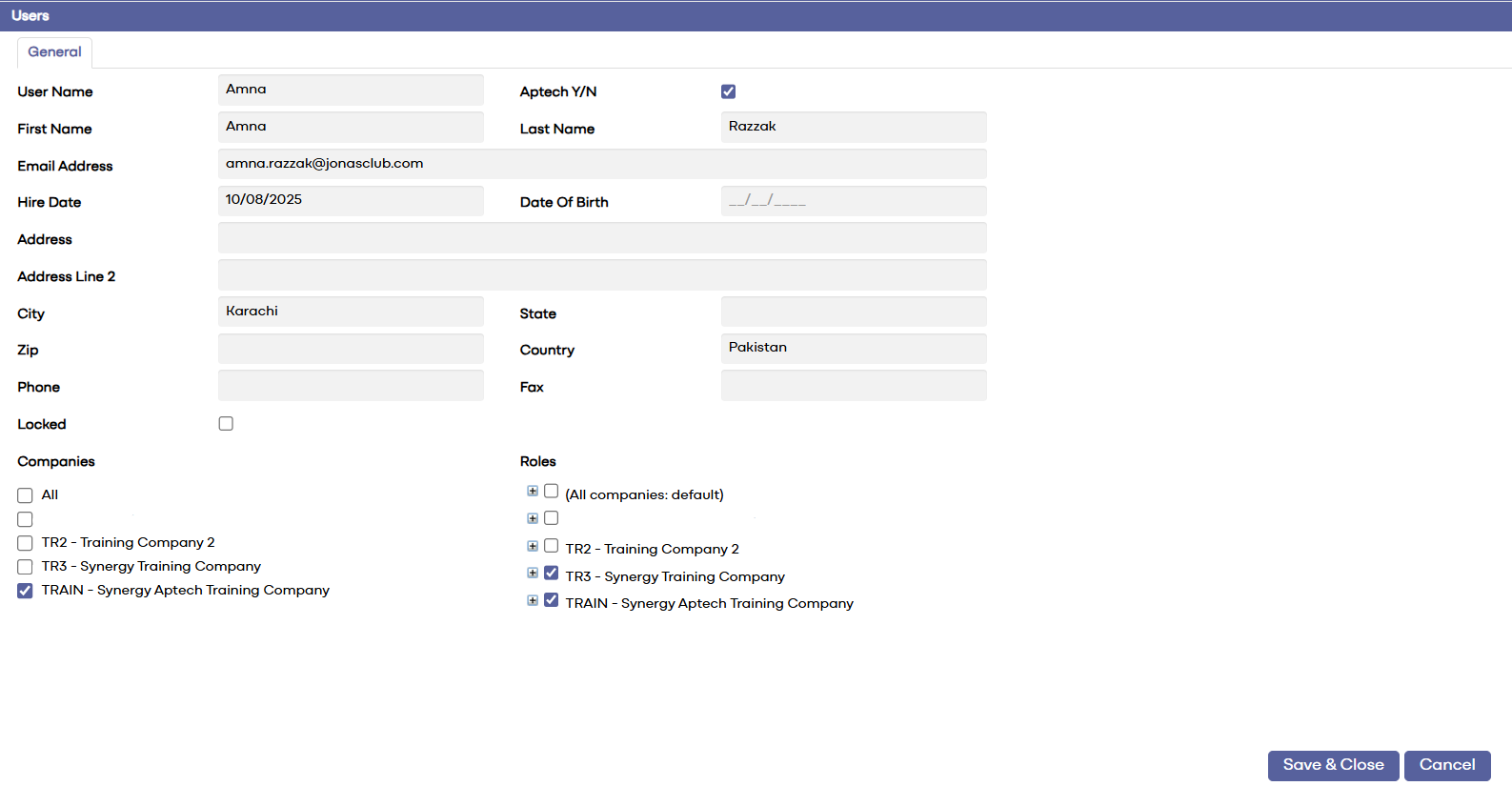Click the Companies section heading
Viewport: 1512px width, 786px height.
56,461
